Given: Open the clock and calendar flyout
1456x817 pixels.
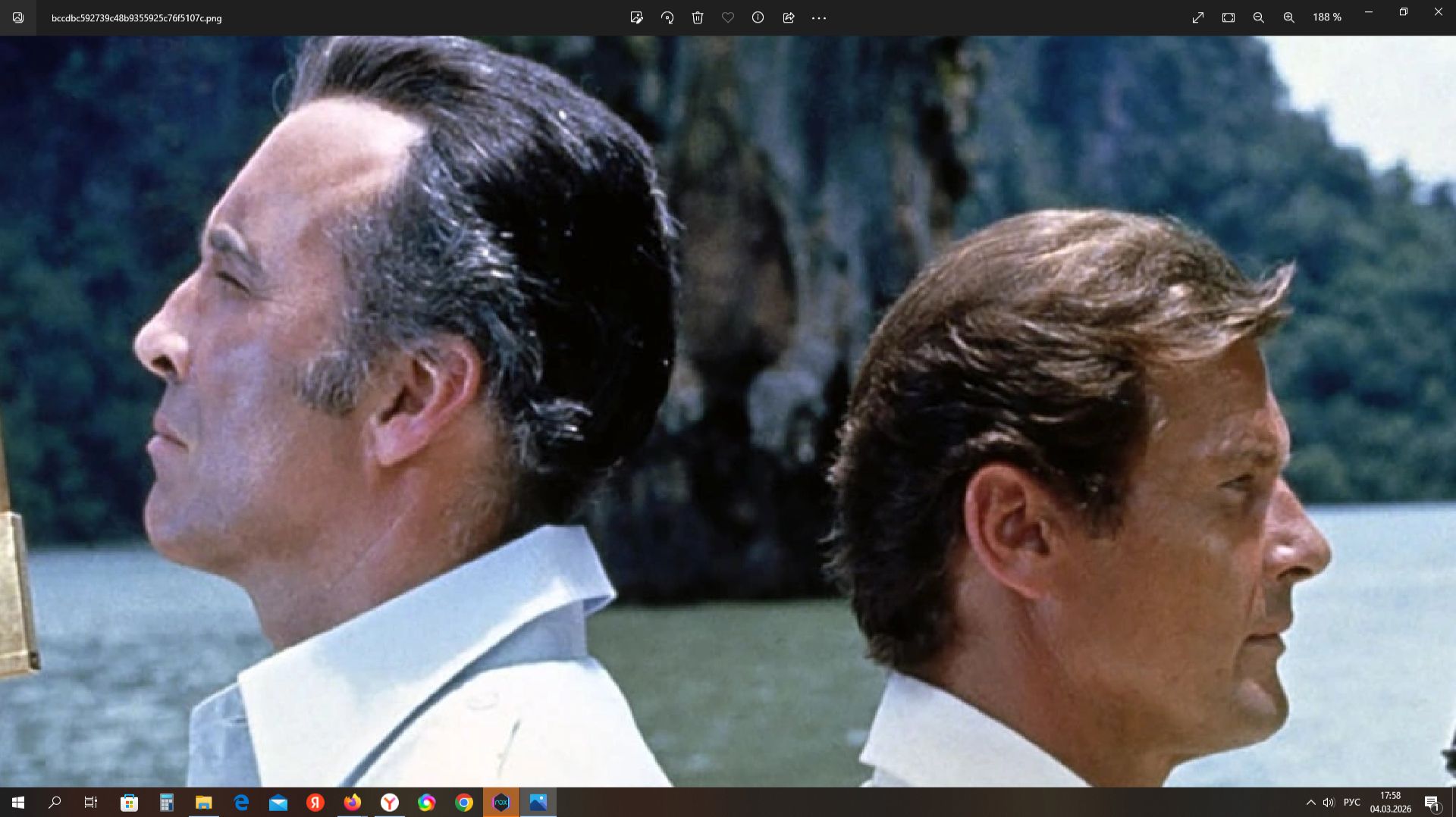Looking at the screenshot, I should [1391, 803].
